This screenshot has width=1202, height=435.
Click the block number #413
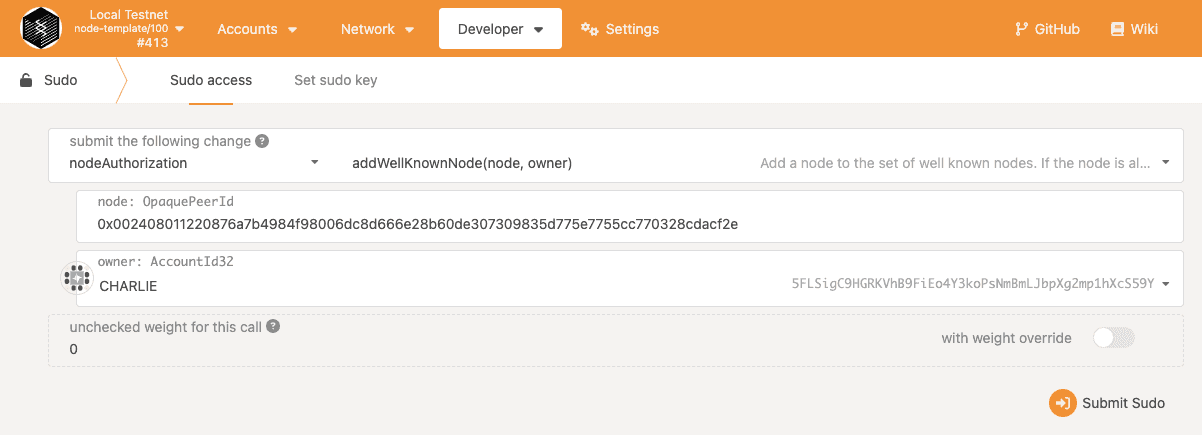[151, 43]
